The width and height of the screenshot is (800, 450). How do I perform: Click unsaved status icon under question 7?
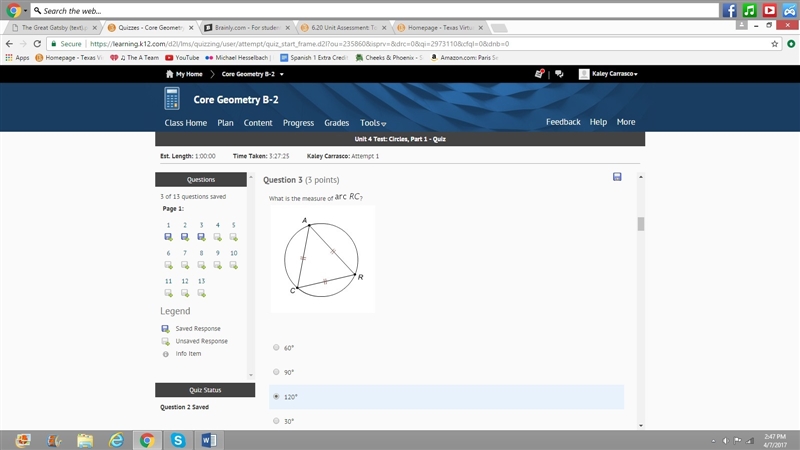(x=185, y=265)
